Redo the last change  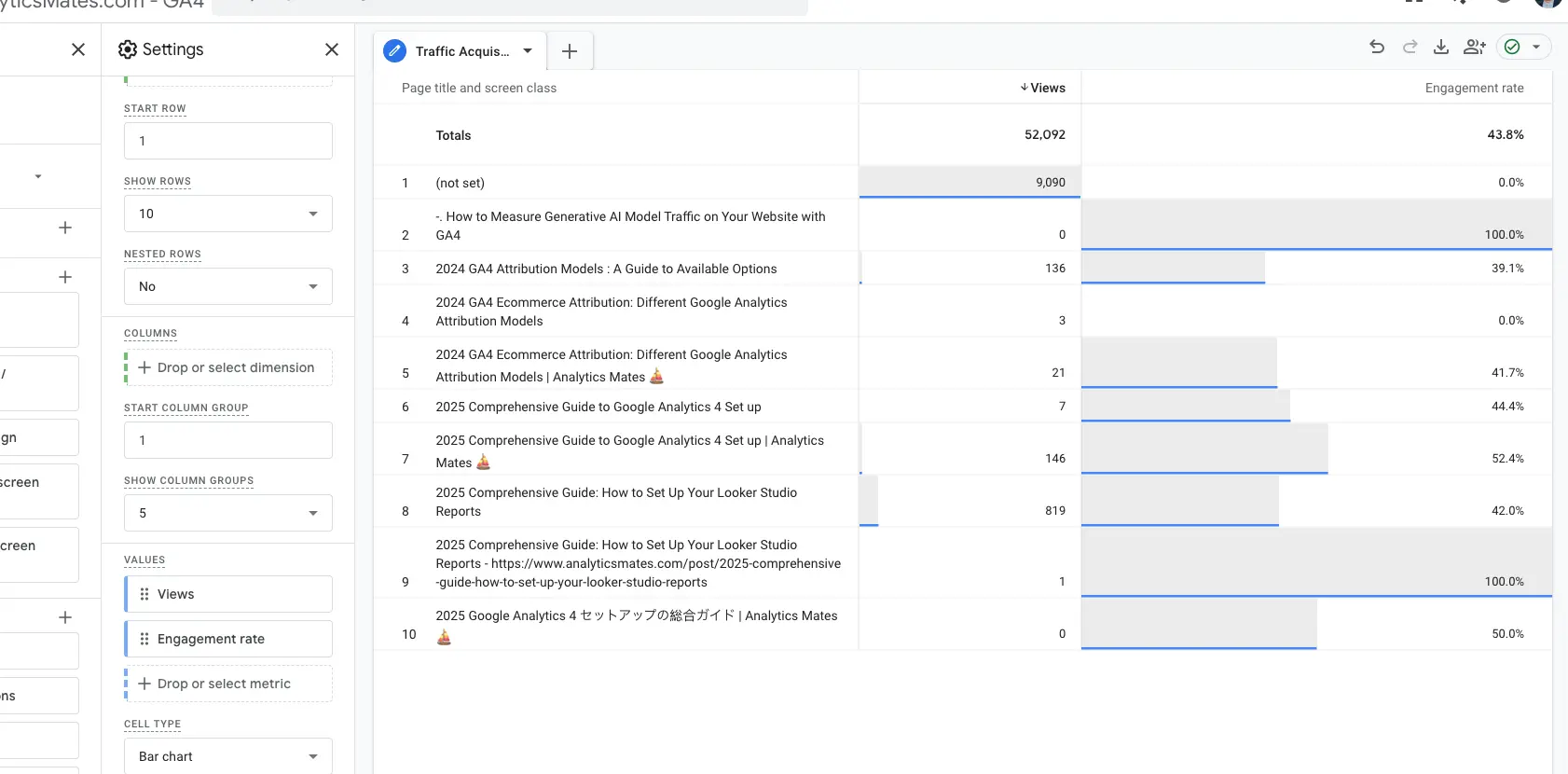[1410, 47]
